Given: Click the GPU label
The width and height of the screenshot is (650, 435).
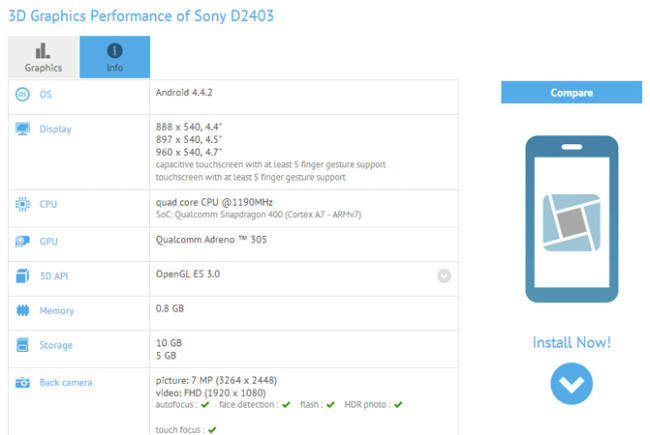Looking at the screenshot, I should [x=49, y=241].
